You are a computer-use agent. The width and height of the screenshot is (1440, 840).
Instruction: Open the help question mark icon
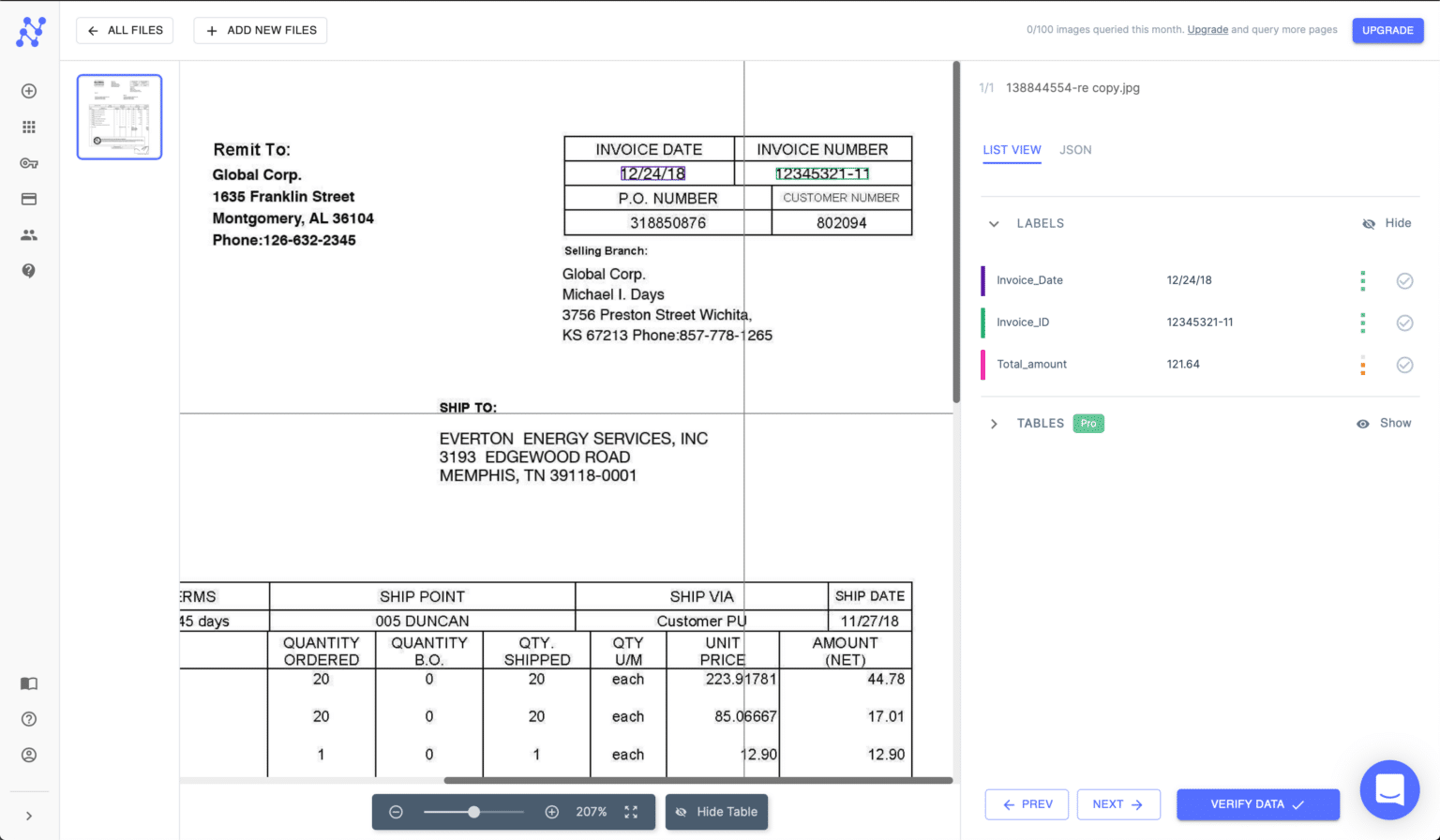(x=28, y=270)
